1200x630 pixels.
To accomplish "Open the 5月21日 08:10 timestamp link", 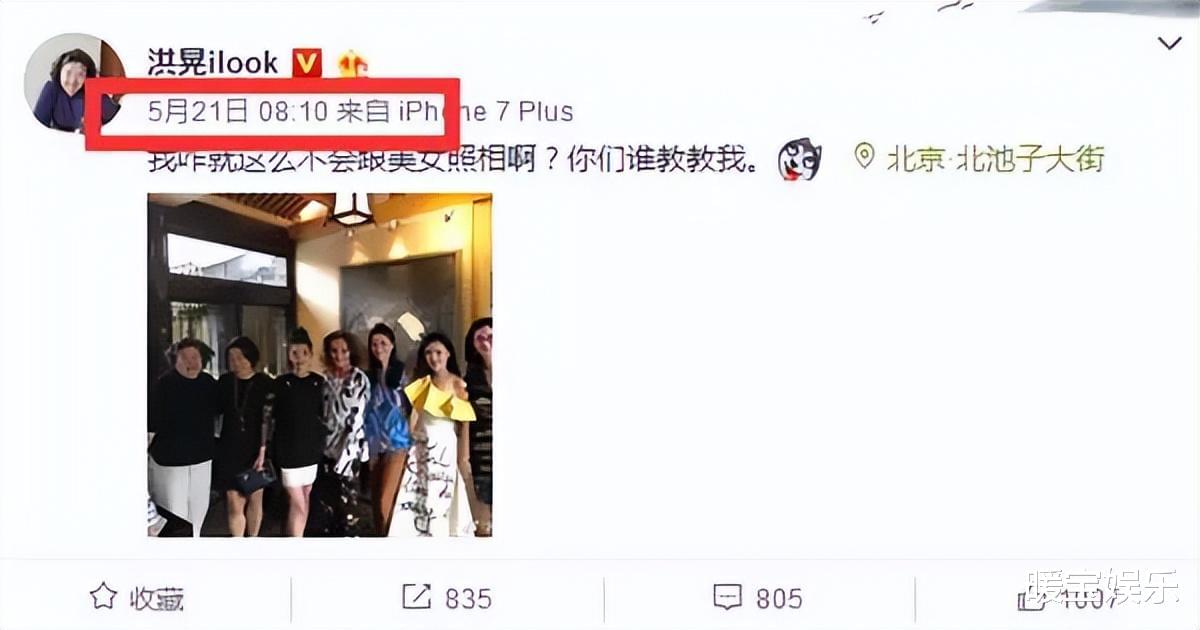I will pos(238,111).
